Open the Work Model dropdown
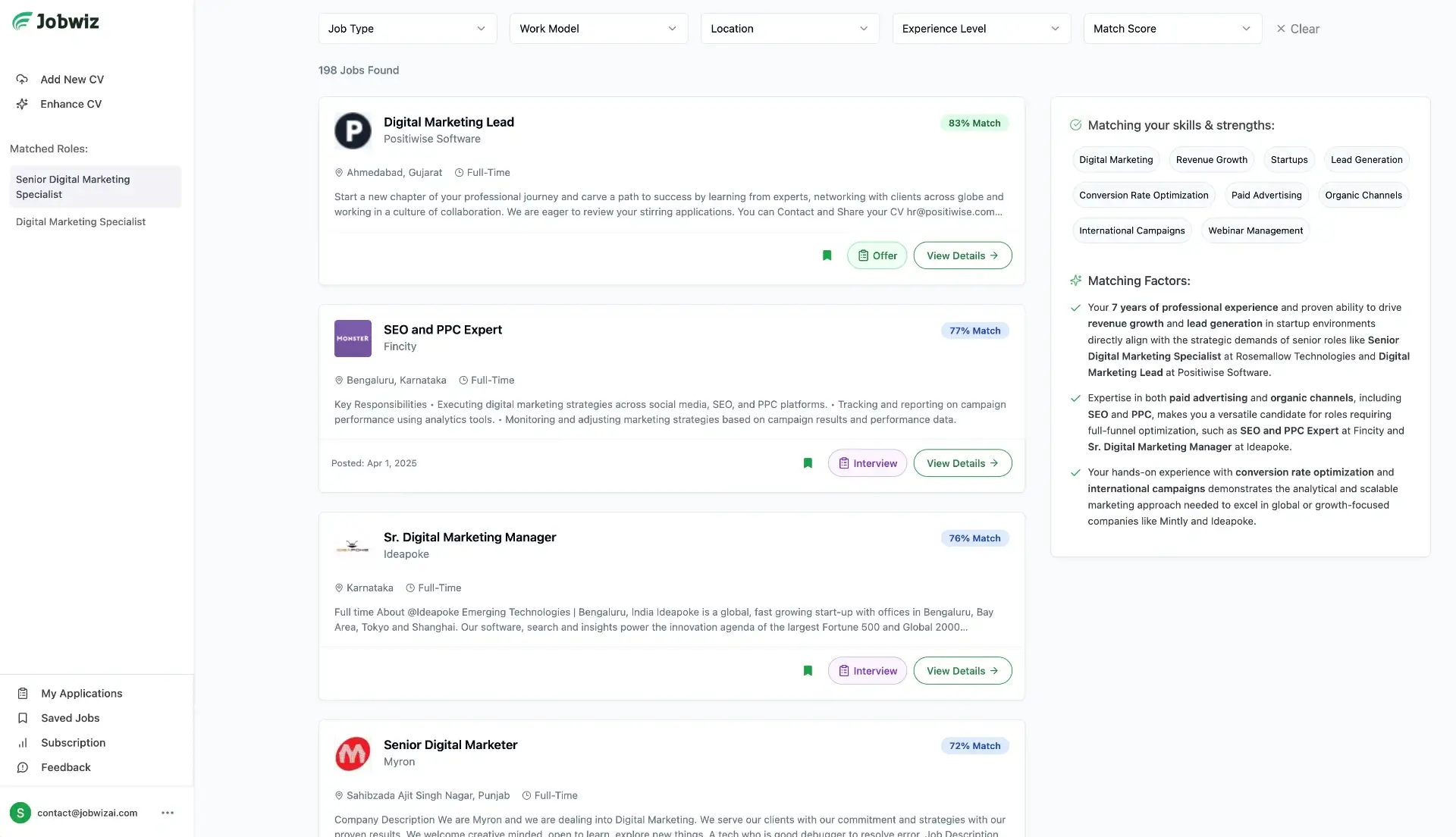Viewport: 1456px width, 837px height. pos(598,29)
